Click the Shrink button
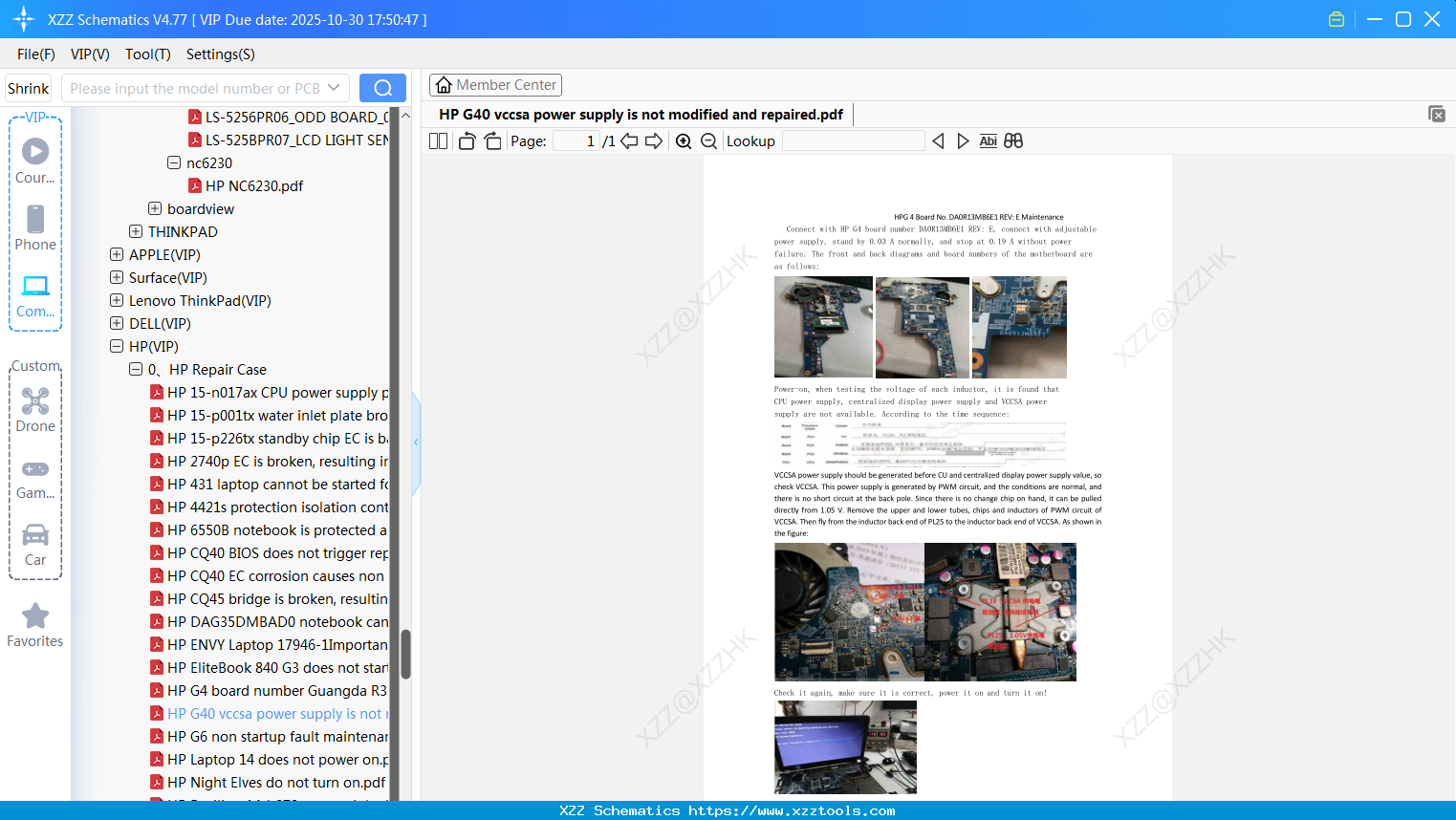Viewport: 1456px width, 820px height. tap(29, 88)
